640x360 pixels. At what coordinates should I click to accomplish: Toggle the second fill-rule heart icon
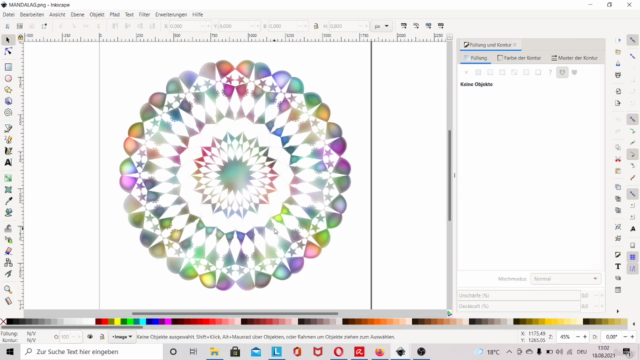point(574,72)
